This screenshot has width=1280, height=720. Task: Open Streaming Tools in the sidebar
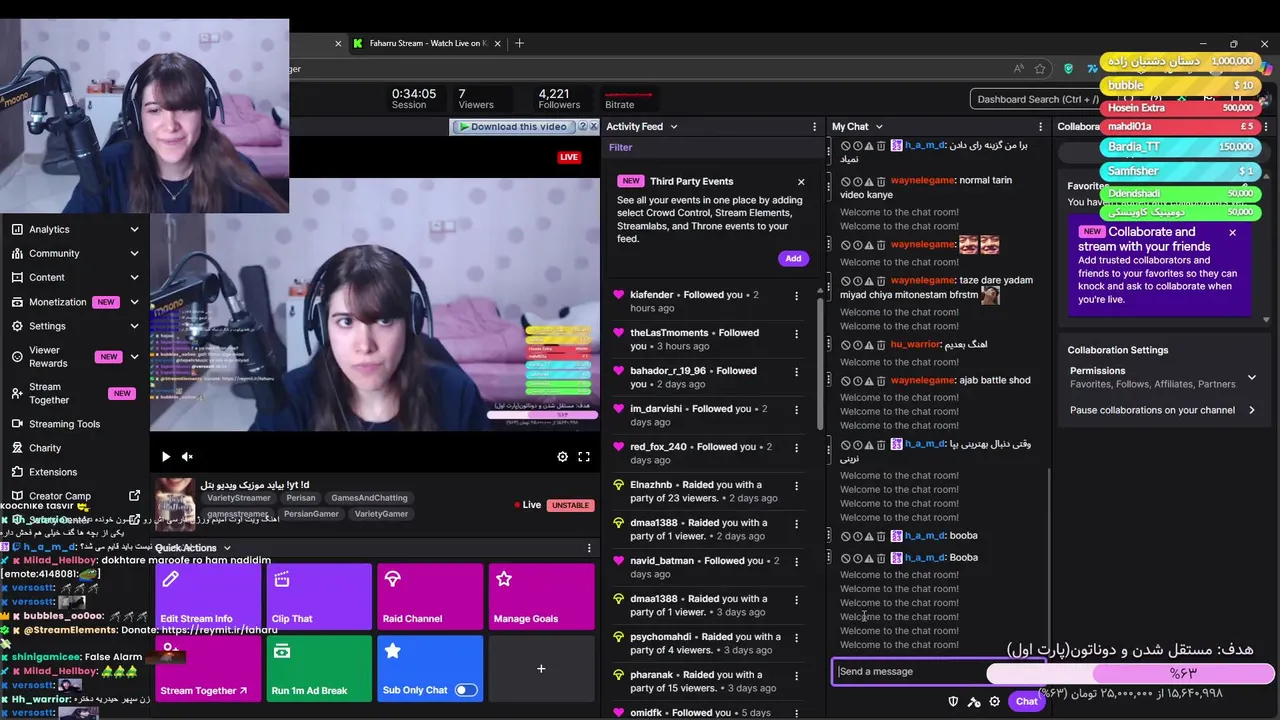[64, 424]
